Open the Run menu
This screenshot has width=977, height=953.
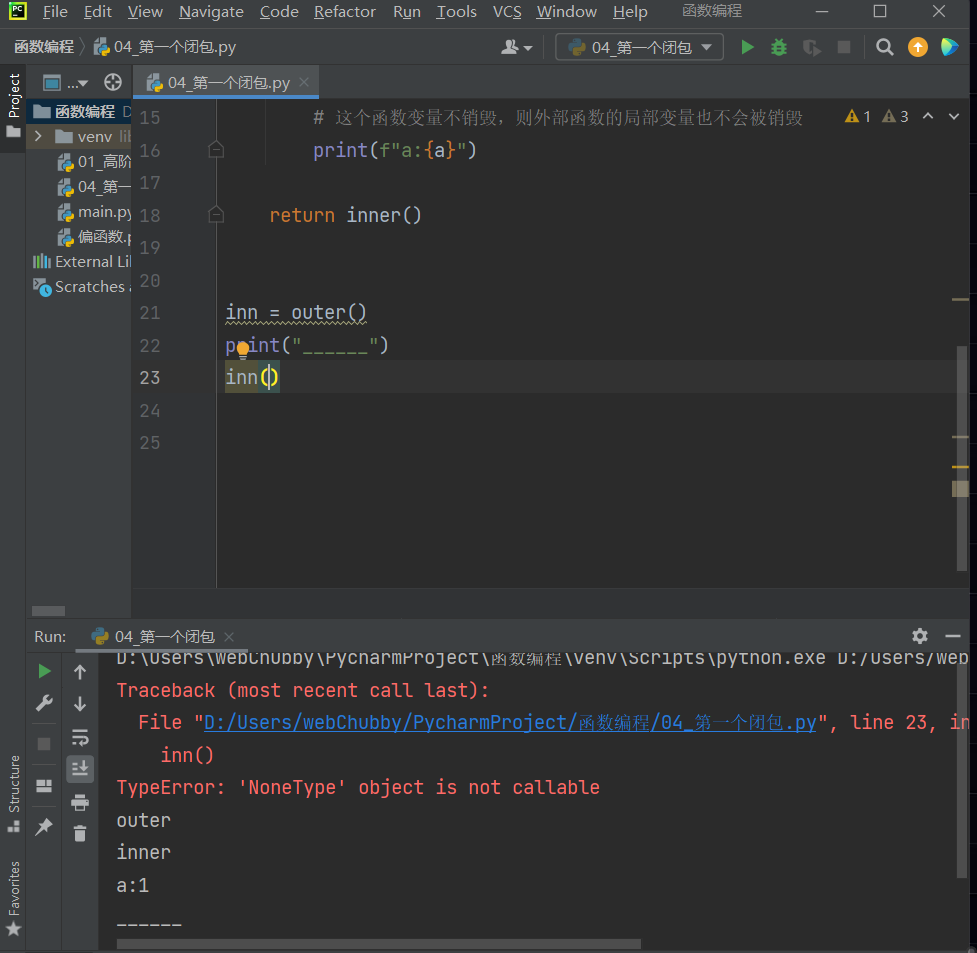click(x=407, y=12)
